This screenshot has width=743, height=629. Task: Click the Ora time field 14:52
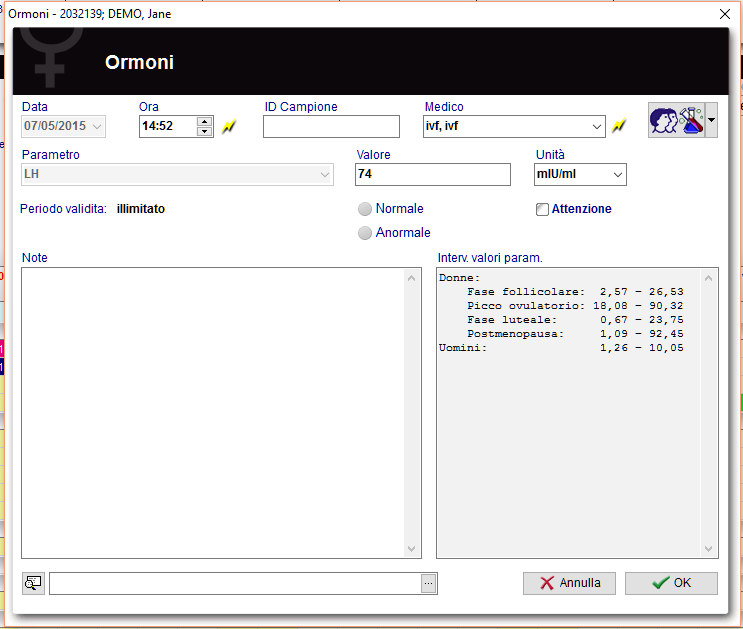click(168, 127)
